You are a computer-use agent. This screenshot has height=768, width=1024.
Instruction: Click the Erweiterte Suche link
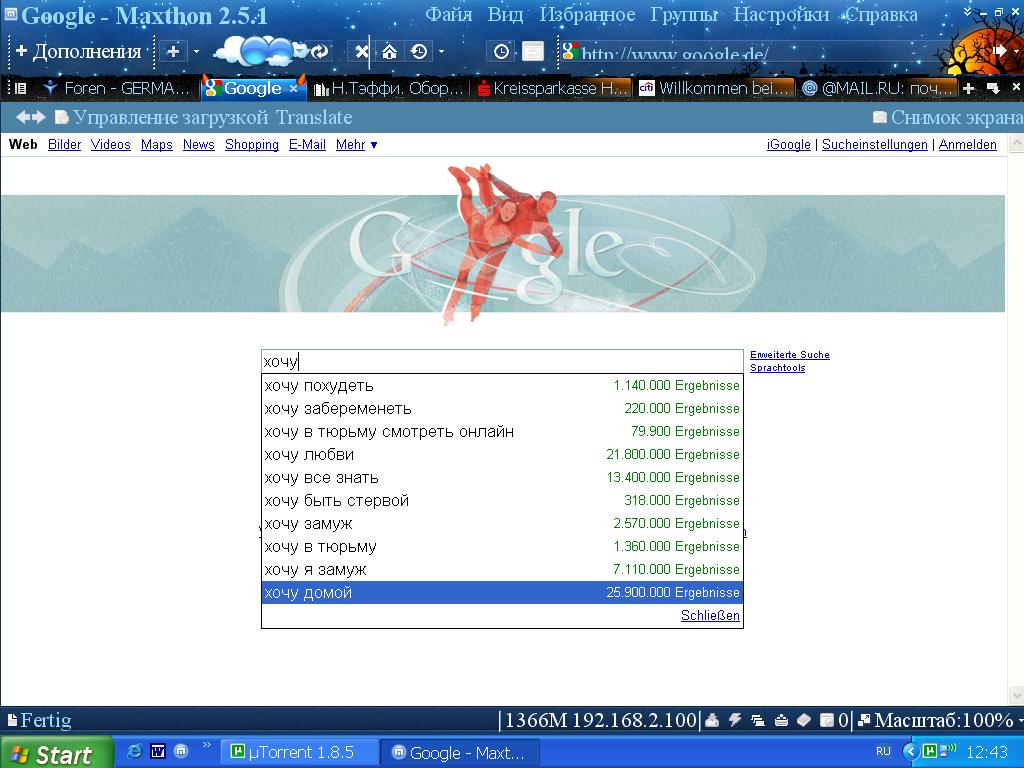(790, 355)
